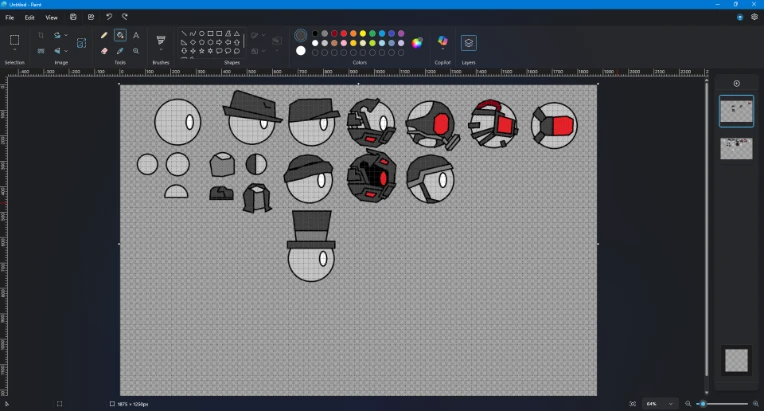Select the Fill bucket tool

[120, 35]
